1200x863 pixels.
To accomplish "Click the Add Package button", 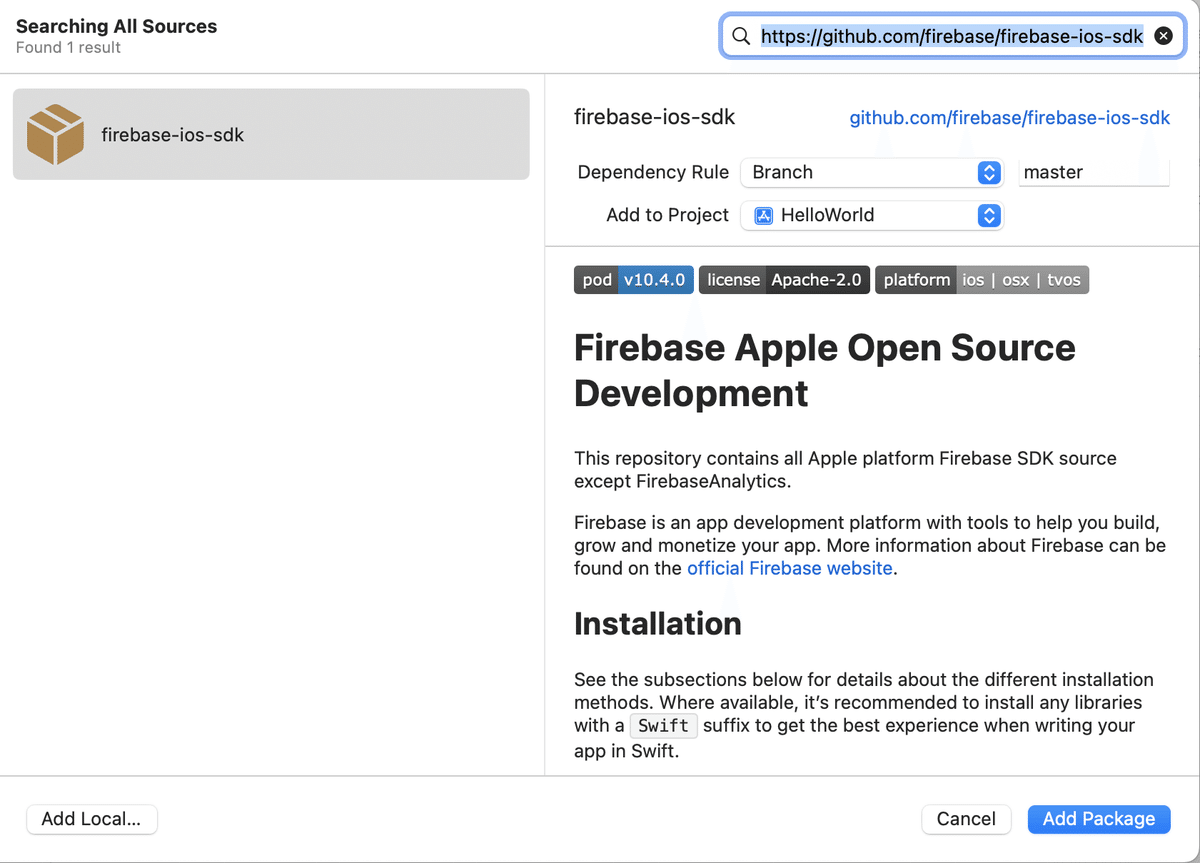I will (x=1098, y=819).
